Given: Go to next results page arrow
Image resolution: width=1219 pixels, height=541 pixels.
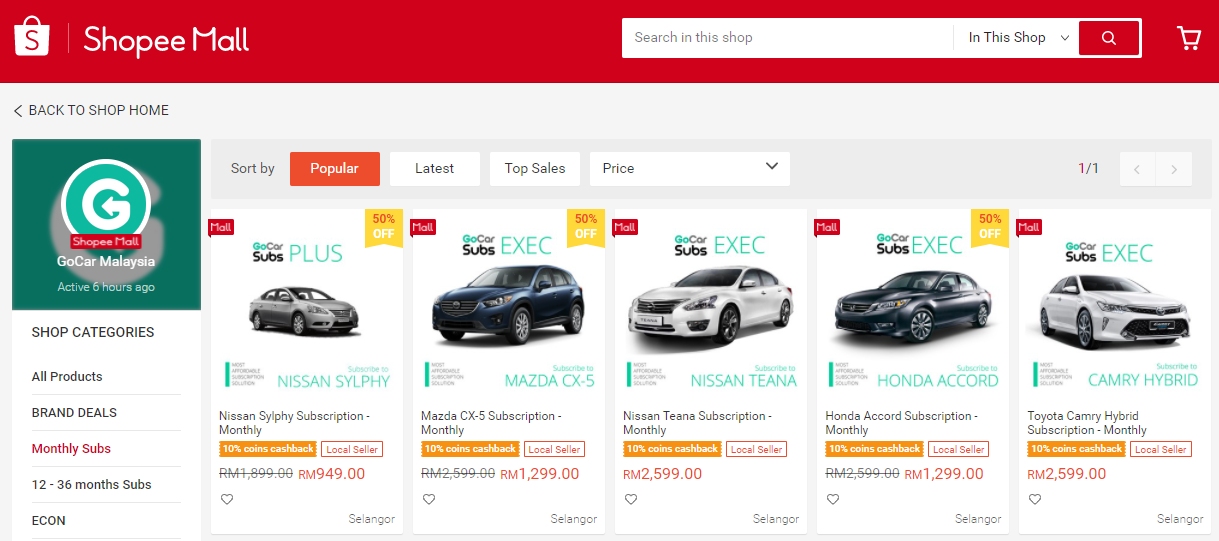Looking at the screenshot, I should pos(1174,169).
